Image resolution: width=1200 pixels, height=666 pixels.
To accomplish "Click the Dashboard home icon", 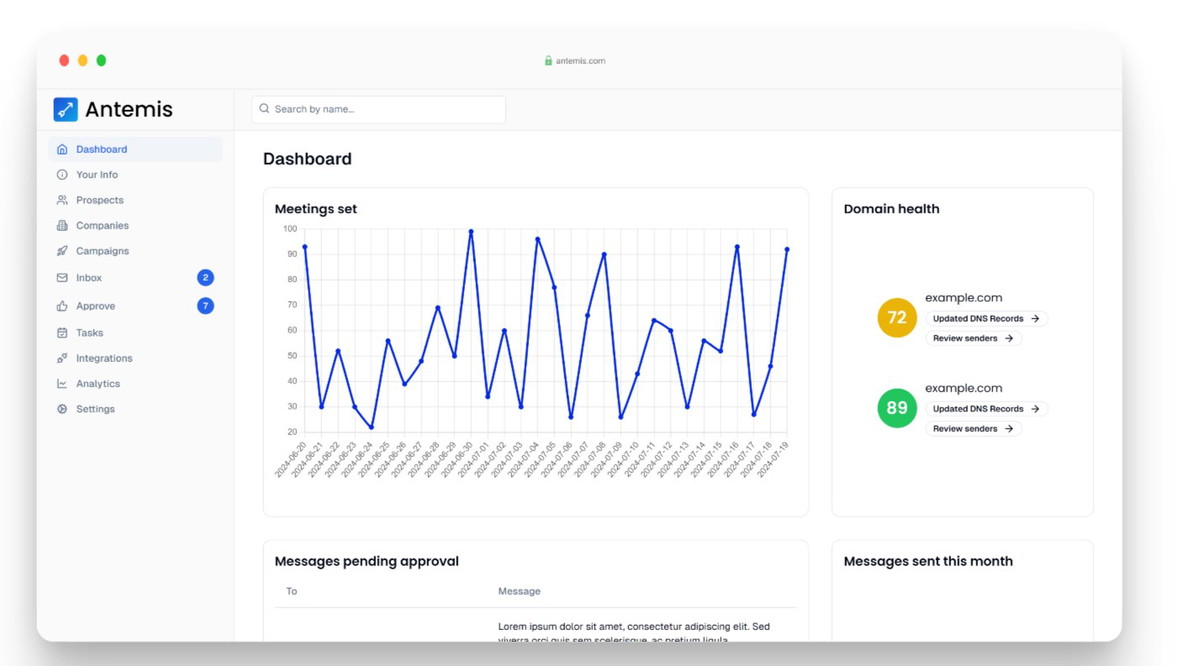I will (62, 149).
